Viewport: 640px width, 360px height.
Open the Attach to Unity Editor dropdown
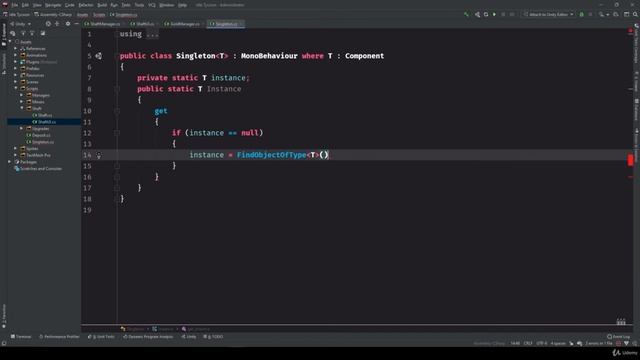pyautogui.click(x=549, y=14)
